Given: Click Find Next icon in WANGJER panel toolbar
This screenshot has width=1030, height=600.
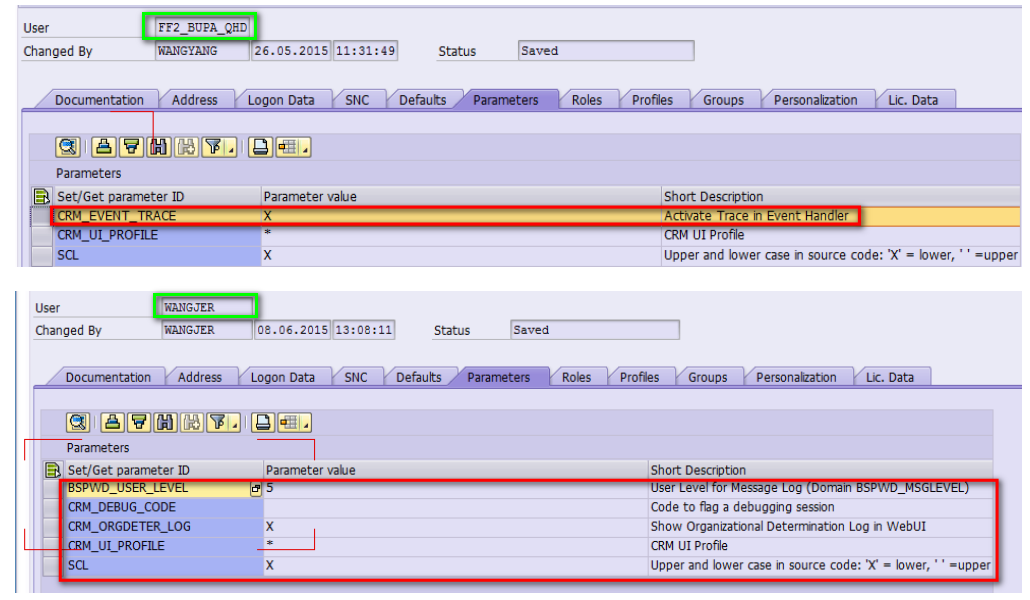Looking at the screenshot, I should (191, 422).
